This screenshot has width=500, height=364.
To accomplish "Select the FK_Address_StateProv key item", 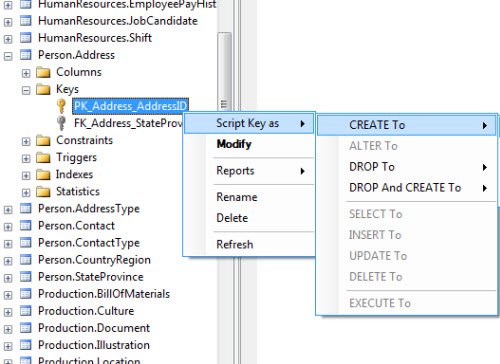I will [128, 123].
